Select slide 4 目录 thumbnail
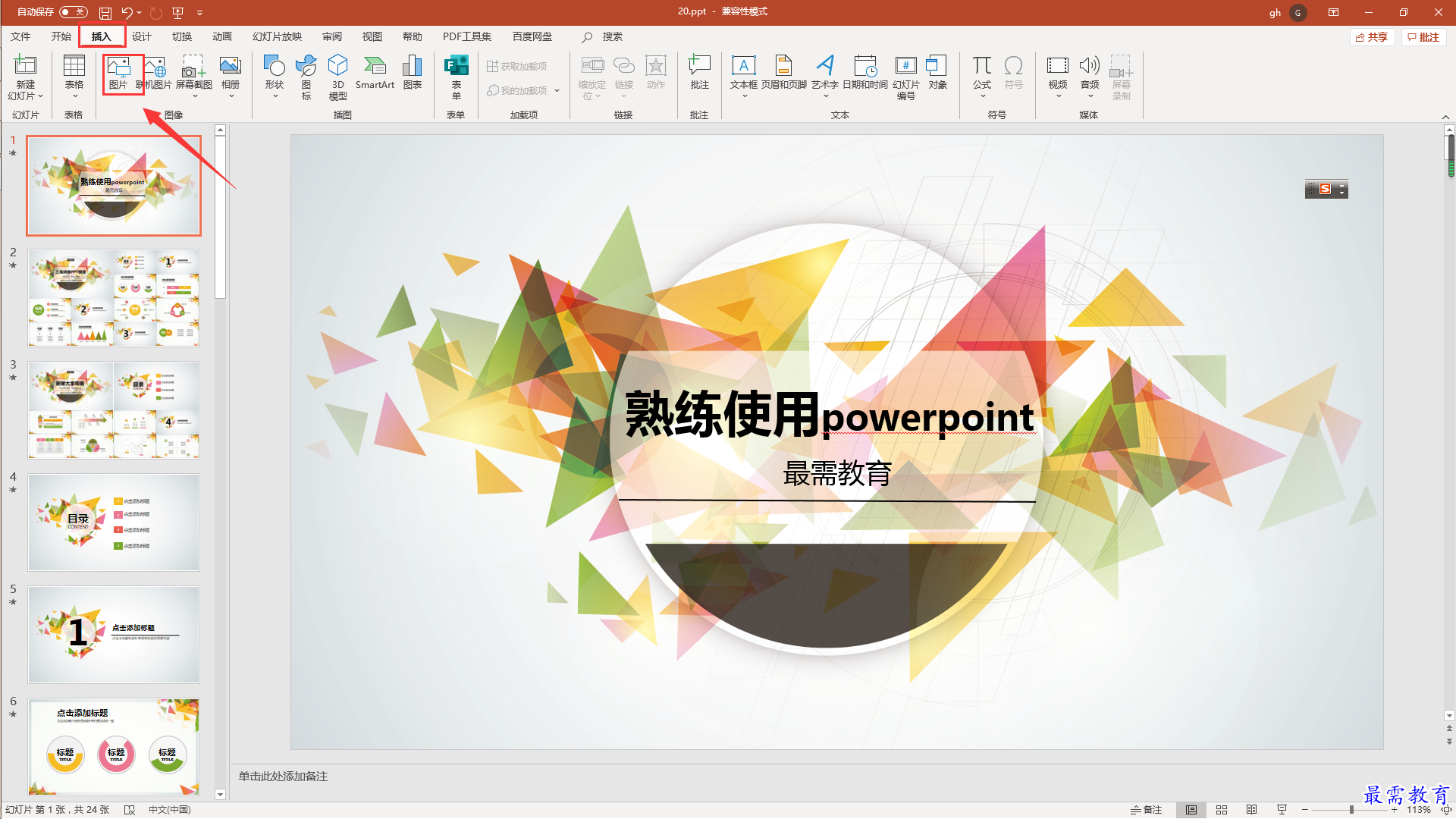Image resolution: width=1456 pixels, height=819 pixels. [114, 522]
